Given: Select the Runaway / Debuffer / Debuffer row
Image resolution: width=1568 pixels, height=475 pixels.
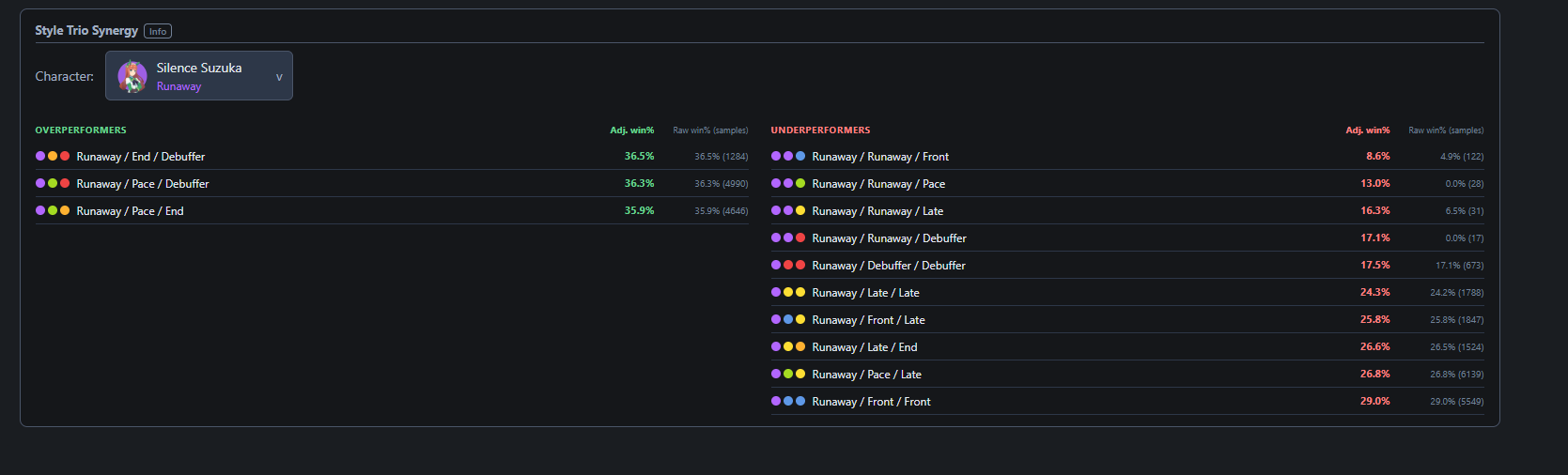Looking at the screenshot, I should pos(1127,266).
